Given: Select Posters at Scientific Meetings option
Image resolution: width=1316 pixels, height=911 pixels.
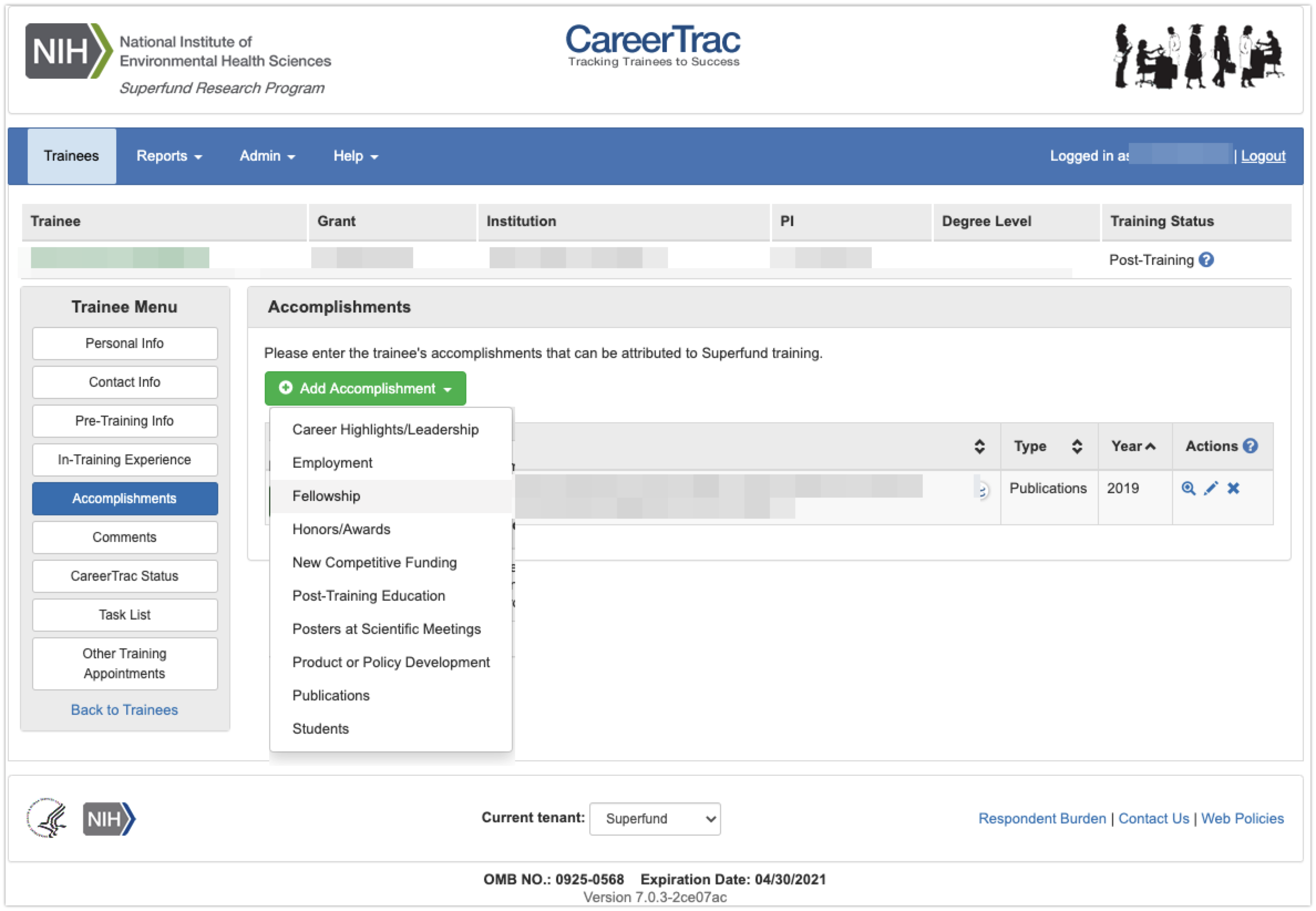Looking at the screenshot, I should tap(386, 629).
